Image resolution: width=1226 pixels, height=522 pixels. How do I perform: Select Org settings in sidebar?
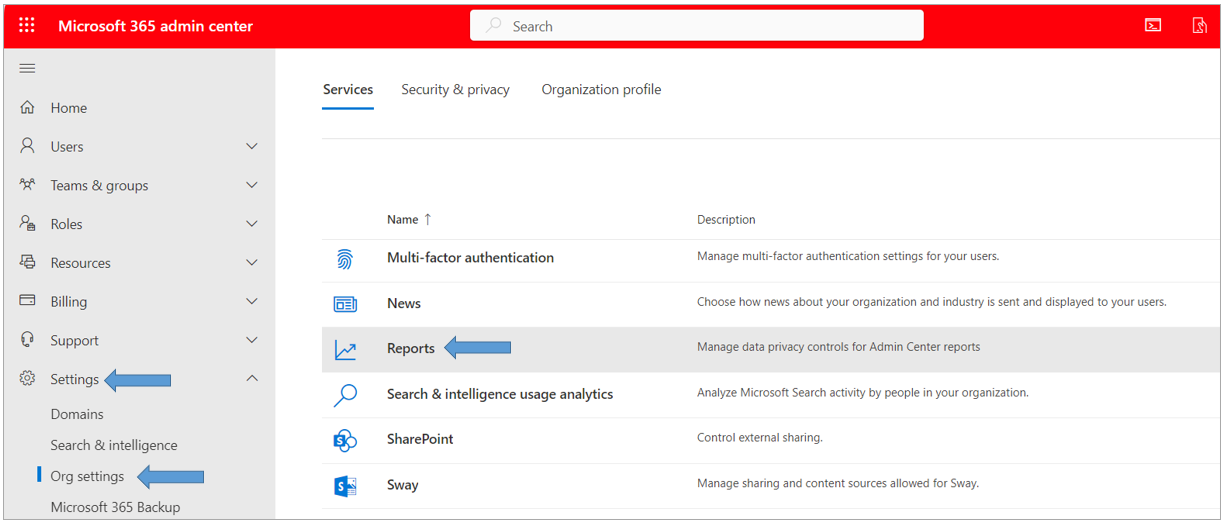point(88,476)
